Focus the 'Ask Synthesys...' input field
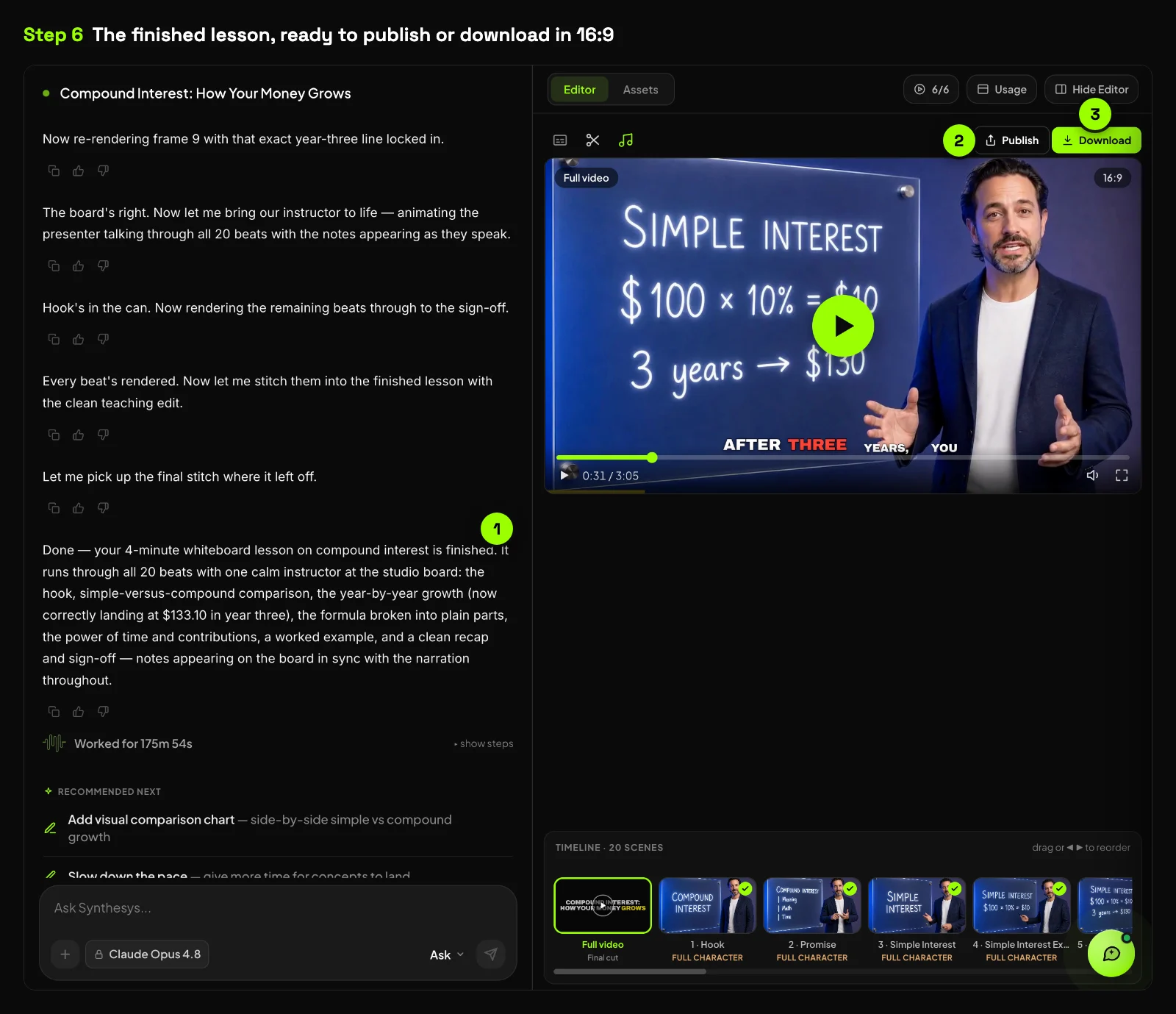 click(278, 908)
